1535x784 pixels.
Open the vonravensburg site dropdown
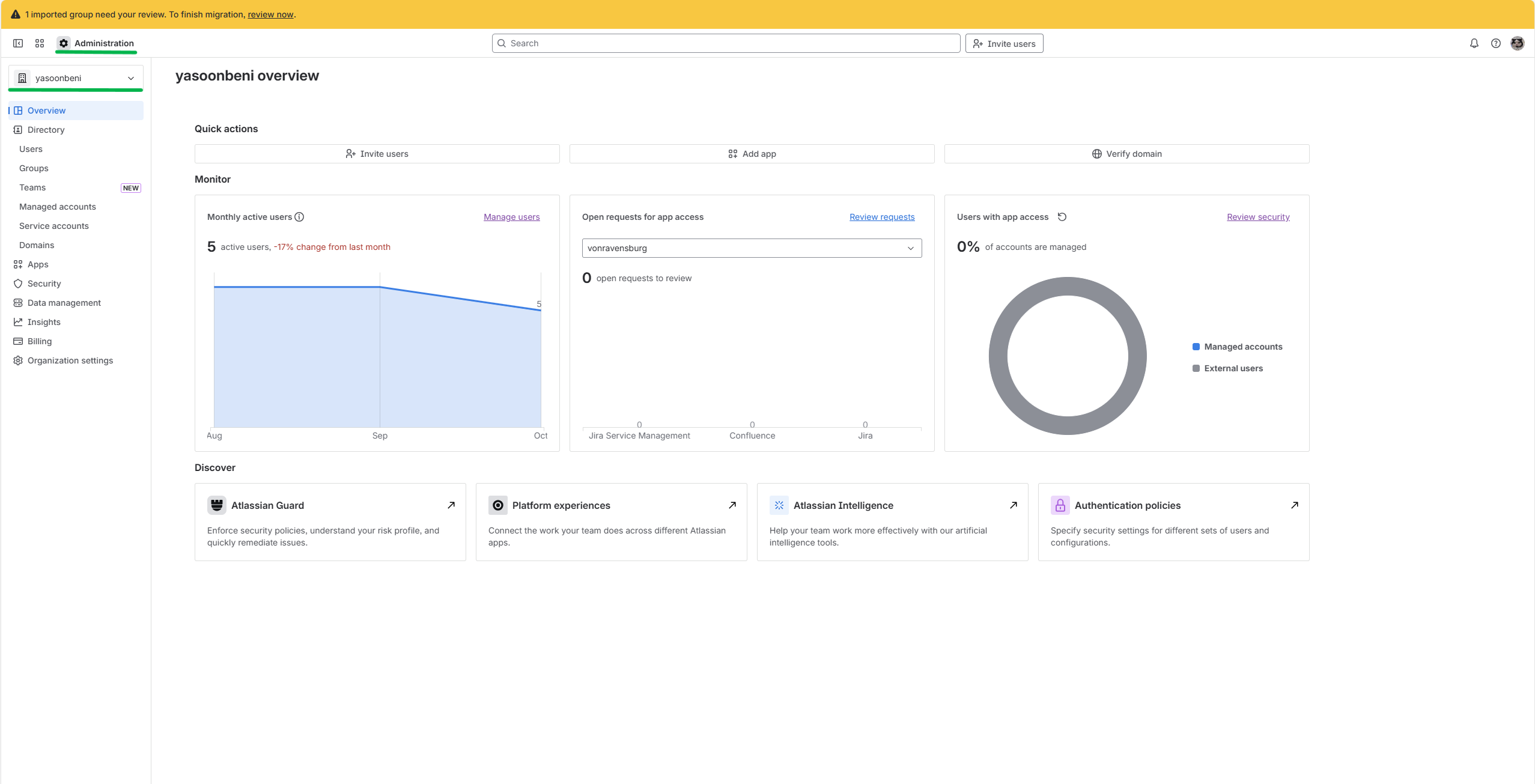(x=751, y=248)
